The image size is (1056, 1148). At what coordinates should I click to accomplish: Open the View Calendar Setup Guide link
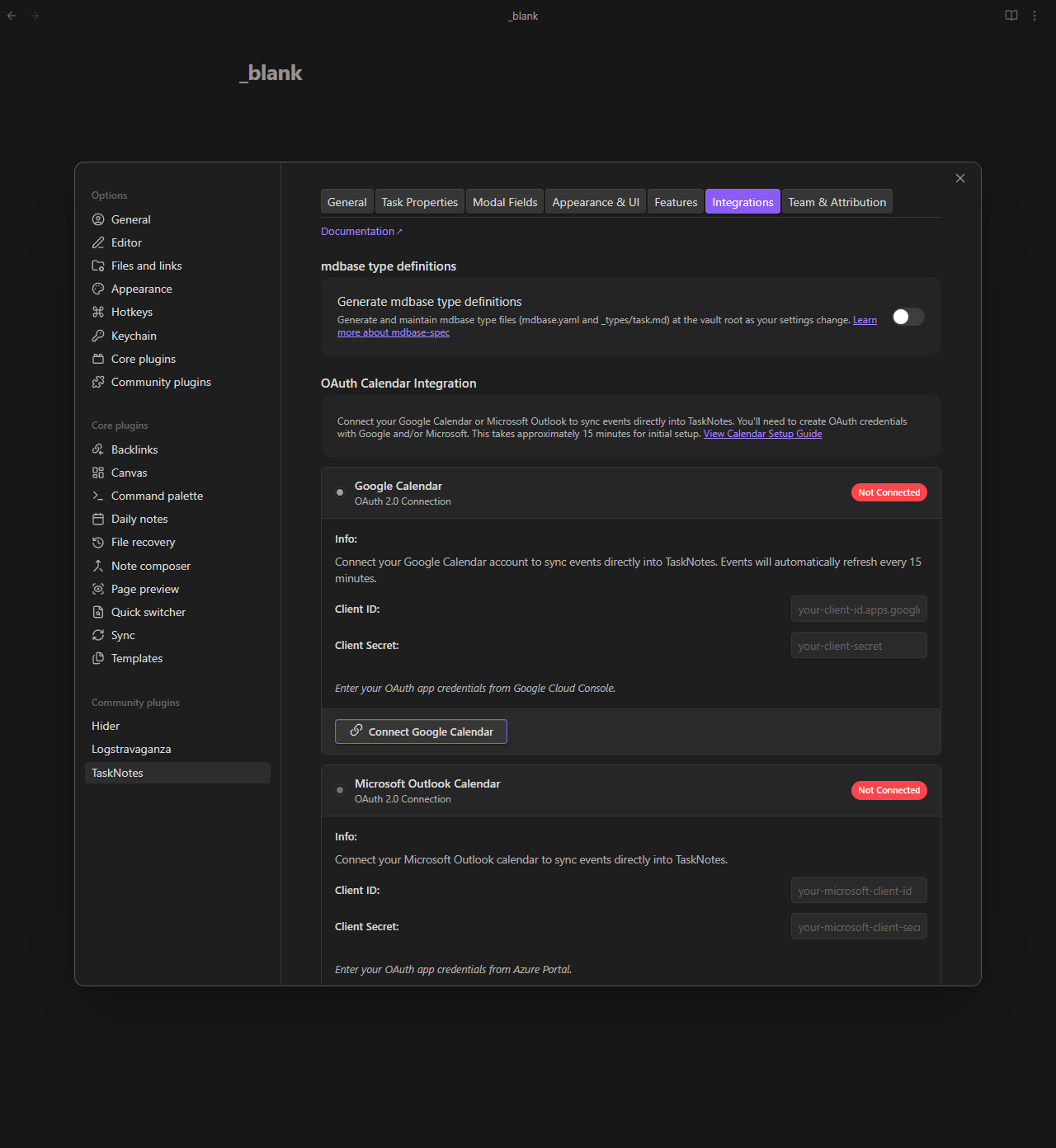tap(762, 434)
